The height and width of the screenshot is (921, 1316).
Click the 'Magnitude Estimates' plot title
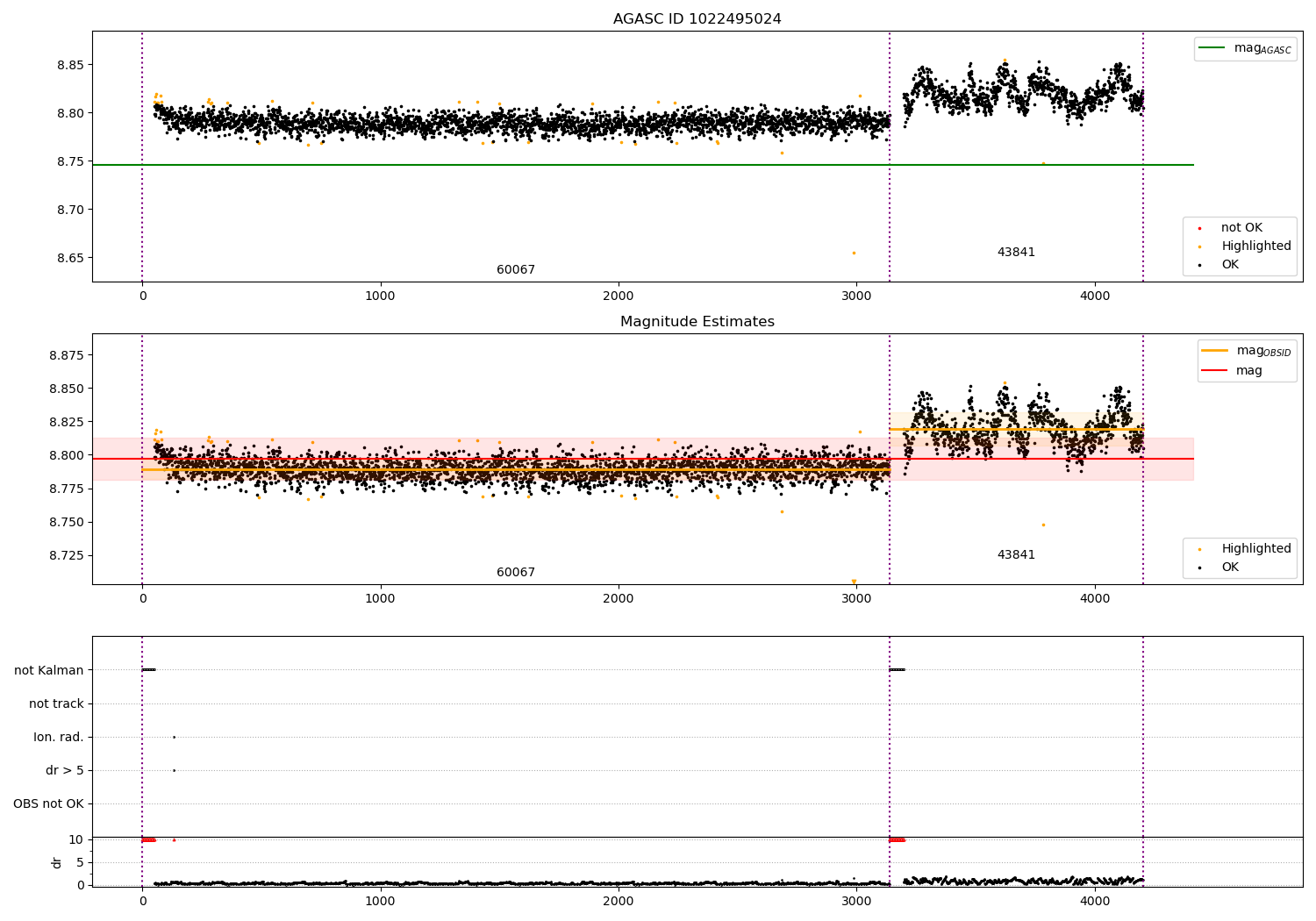click(x=697, y=322)
